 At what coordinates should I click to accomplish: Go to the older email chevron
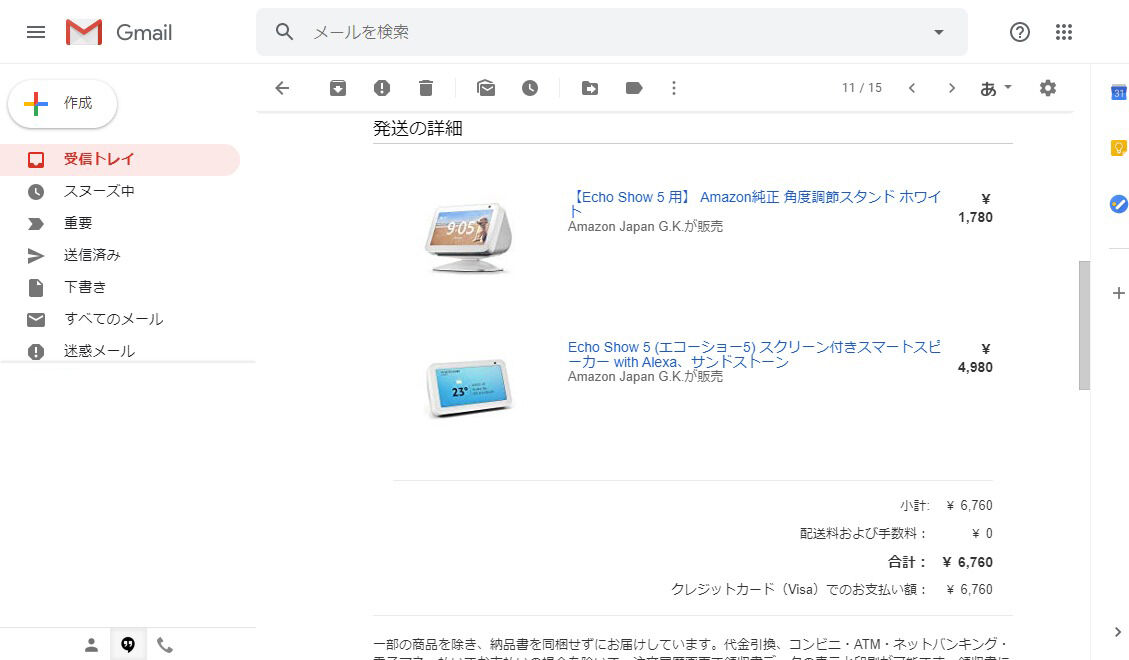952,88
